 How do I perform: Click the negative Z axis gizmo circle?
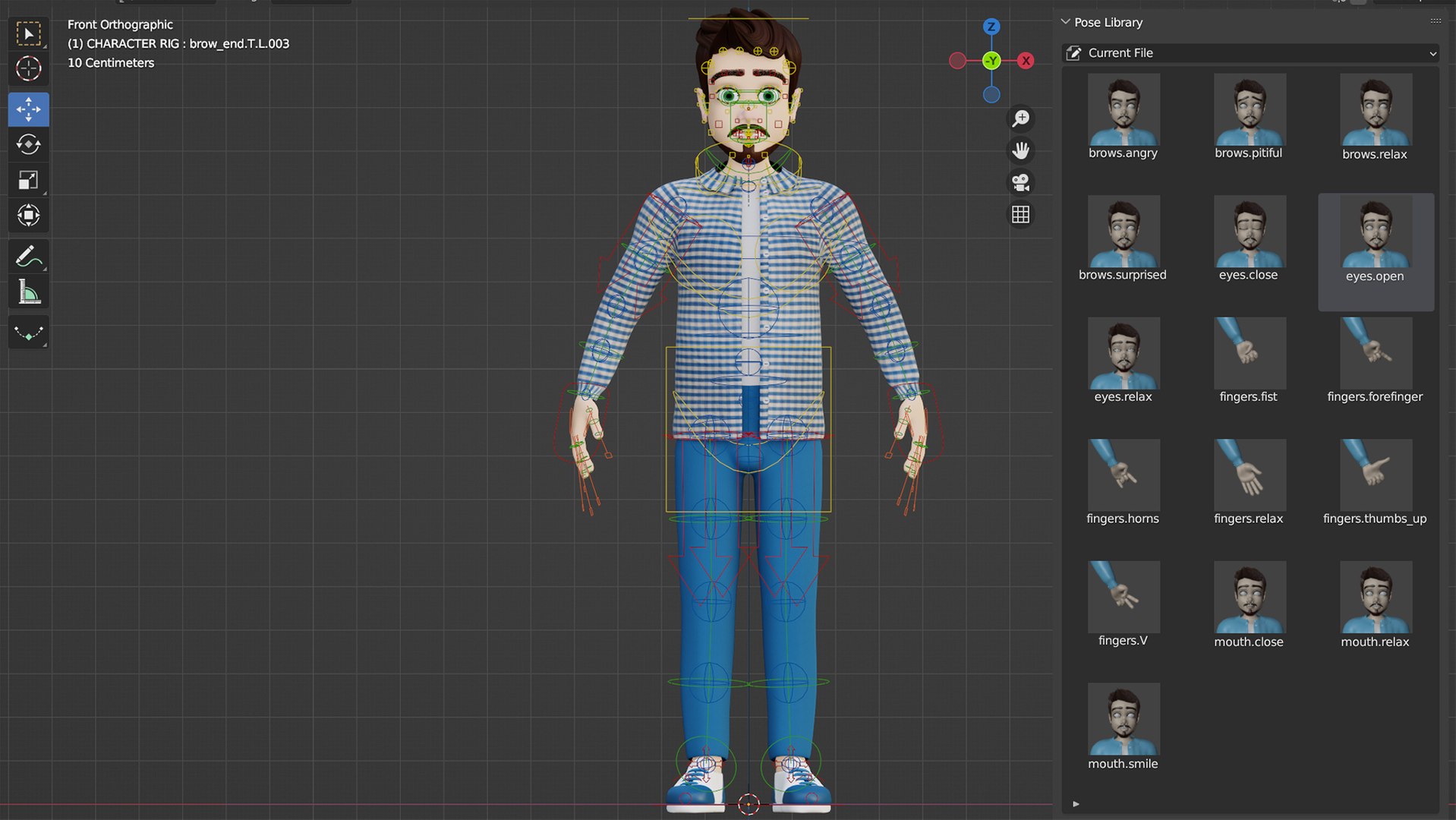click(991, 95)
